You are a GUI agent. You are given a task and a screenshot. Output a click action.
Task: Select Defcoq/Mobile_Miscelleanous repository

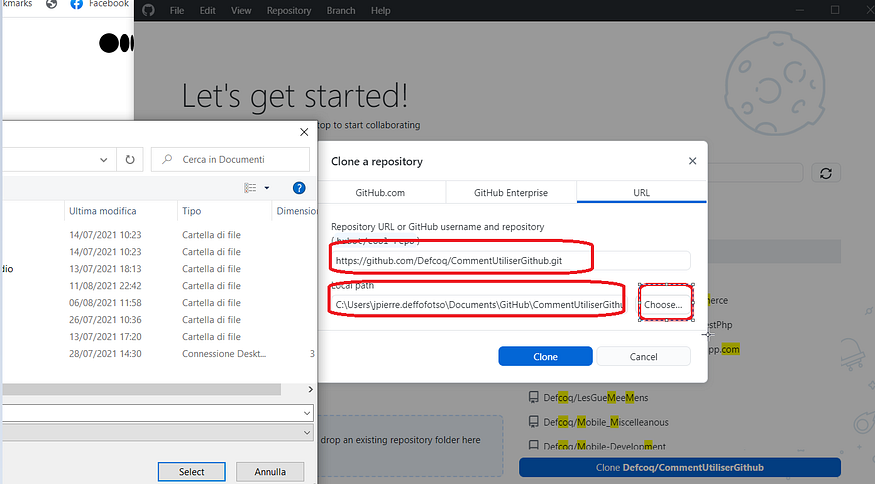click(605, 422)
